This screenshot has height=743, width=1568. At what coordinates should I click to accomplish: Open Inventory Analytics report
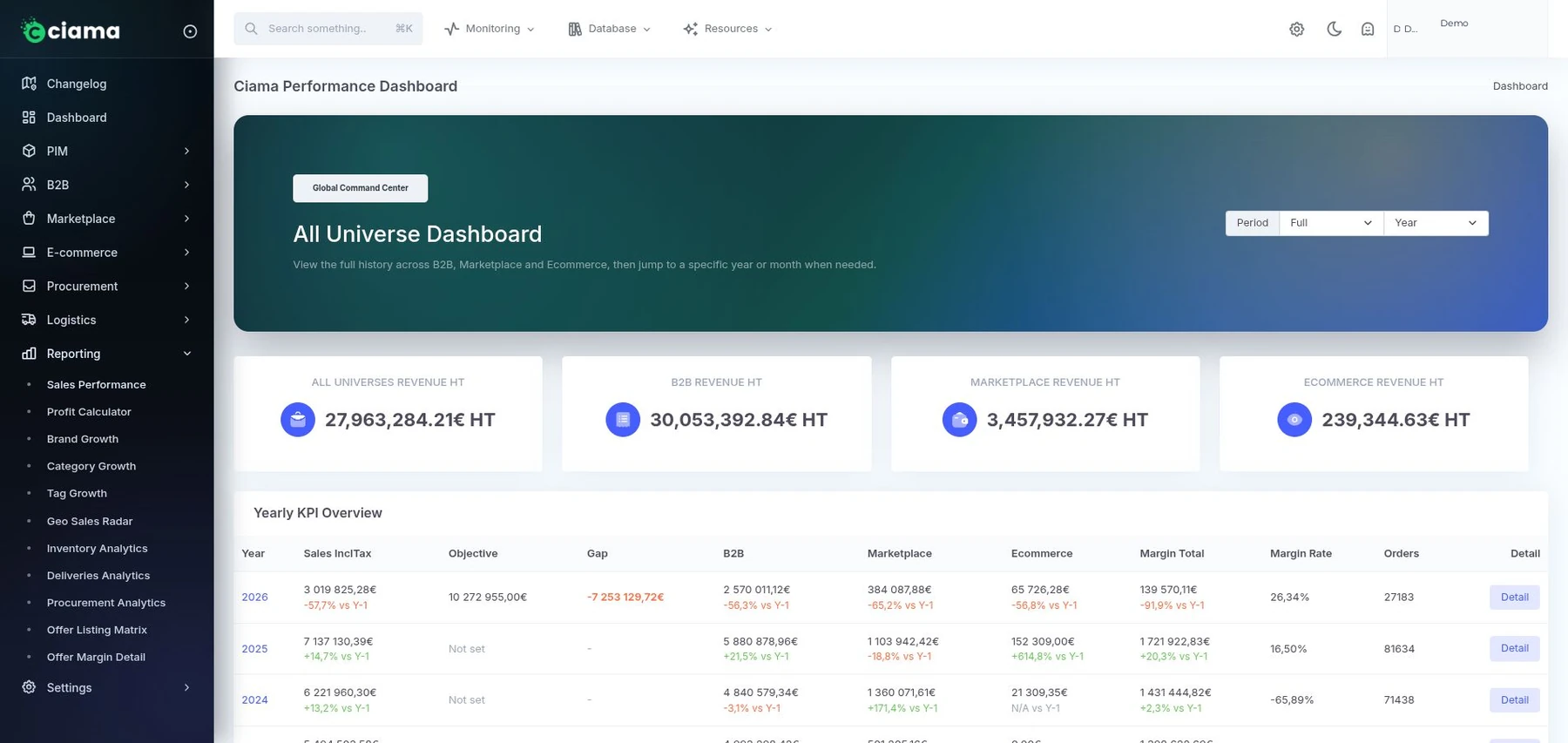(98, 549)
